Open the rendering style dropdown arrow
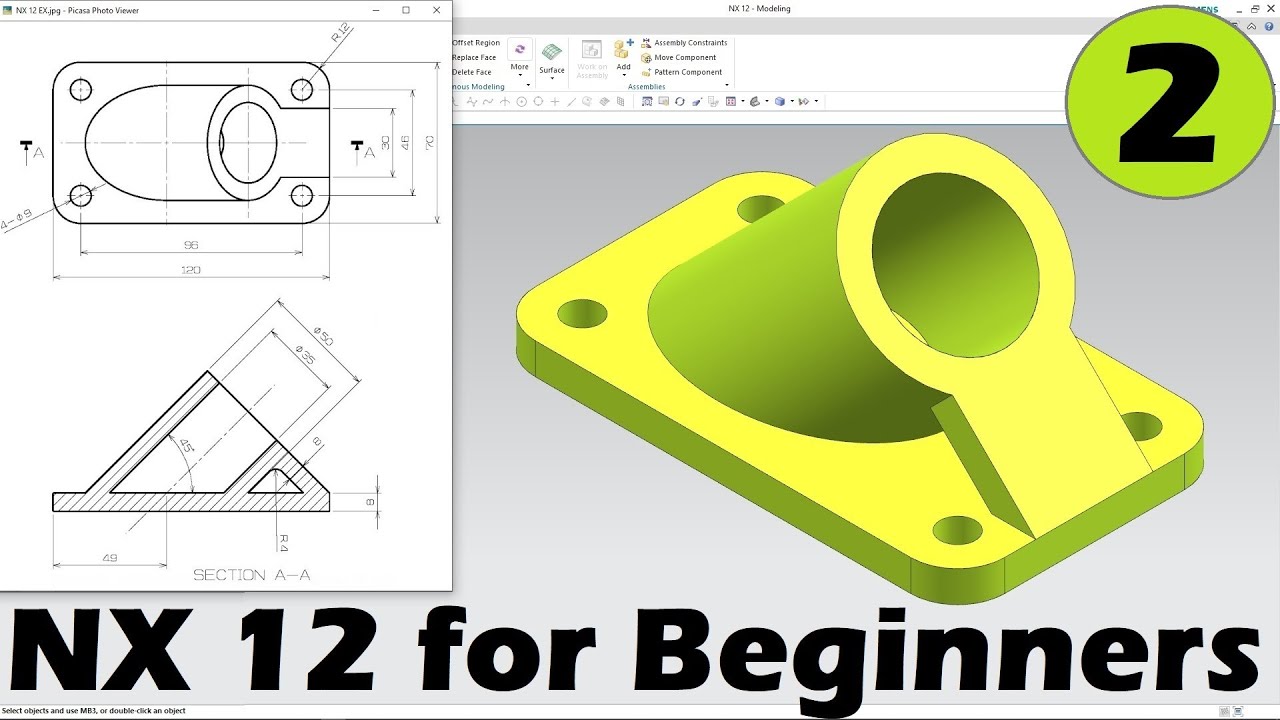 [x=792, y=102]
